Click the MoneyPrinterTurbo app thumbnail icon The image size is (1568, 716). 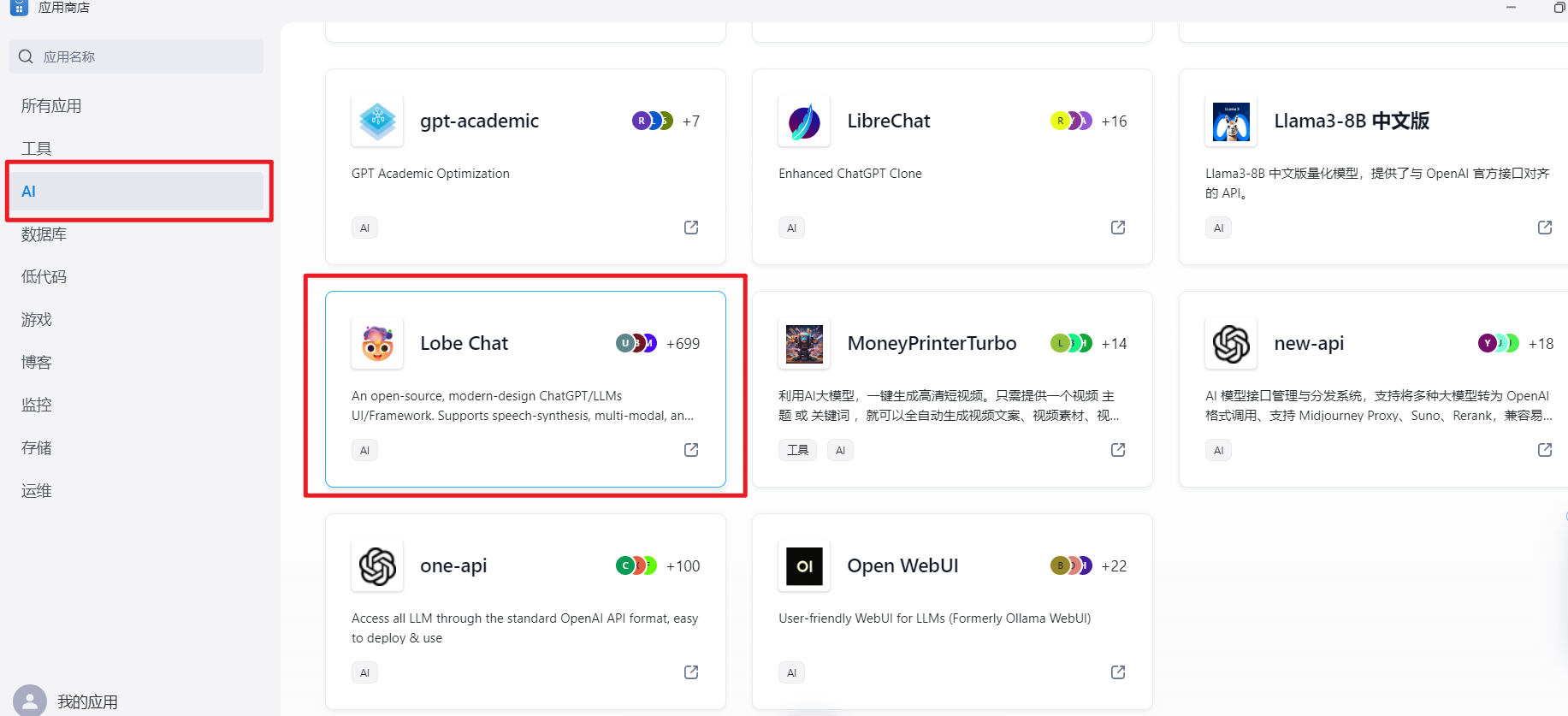804,343
